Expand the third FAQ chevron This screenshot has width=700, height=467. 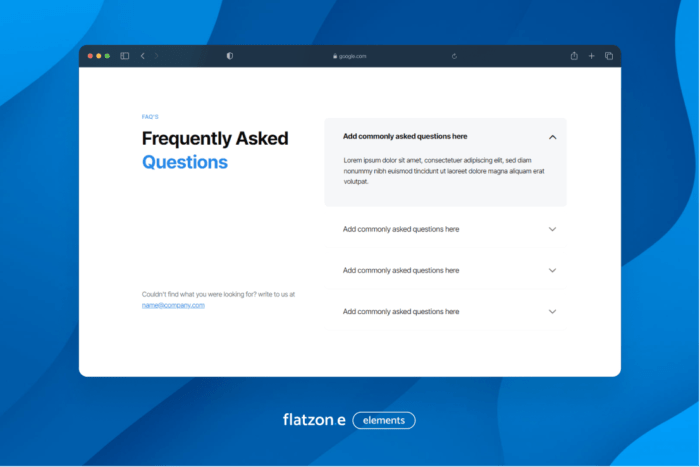(552, 270)
